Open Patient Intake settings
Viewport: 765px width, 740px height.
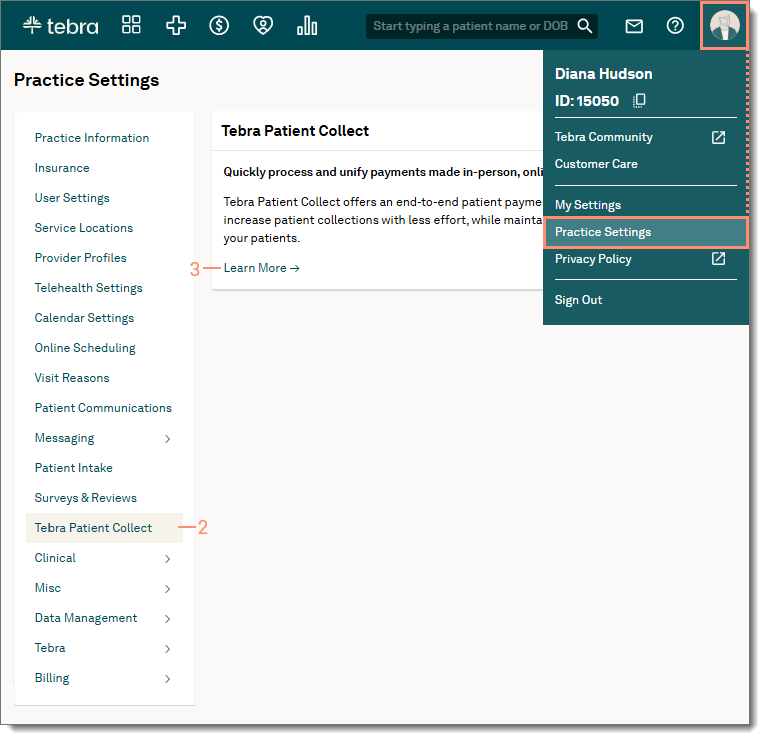point(73,468)
